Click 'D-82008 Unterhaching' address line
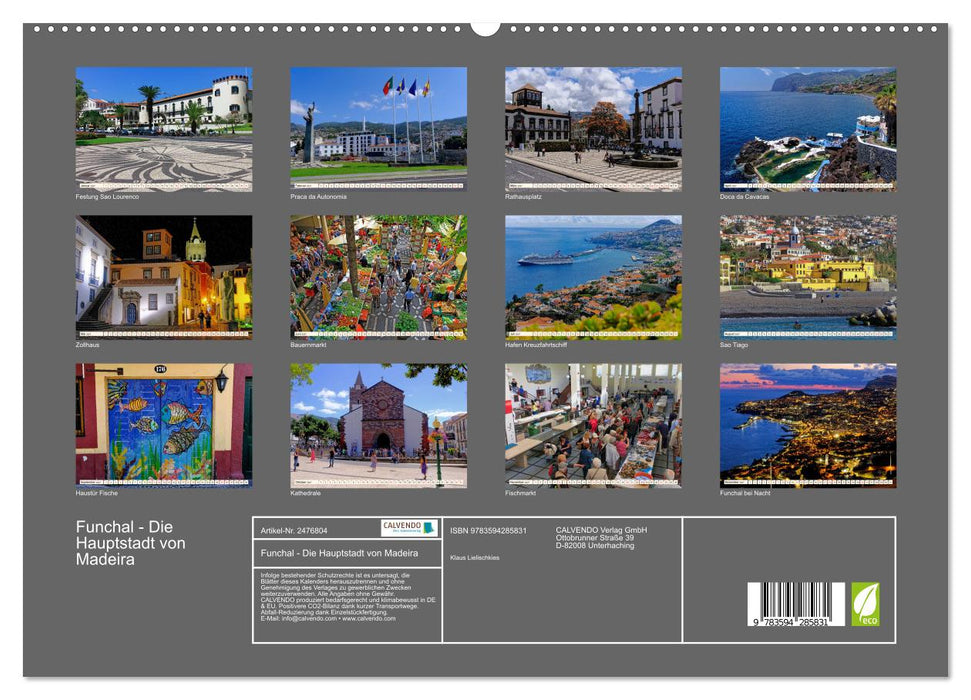This screenshot has width=971, height=700. click(594, 546)
